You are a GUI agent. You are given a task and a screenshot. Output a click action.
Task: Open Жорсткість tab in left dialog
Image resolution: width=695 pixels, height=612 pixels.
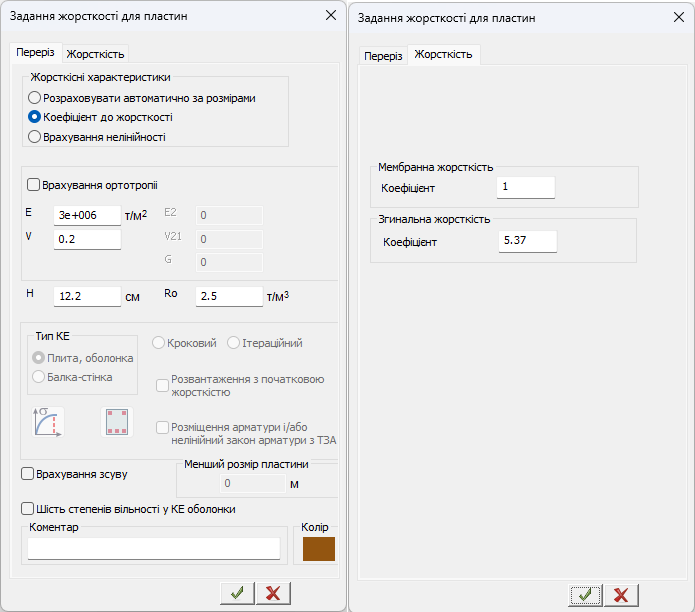96,54
